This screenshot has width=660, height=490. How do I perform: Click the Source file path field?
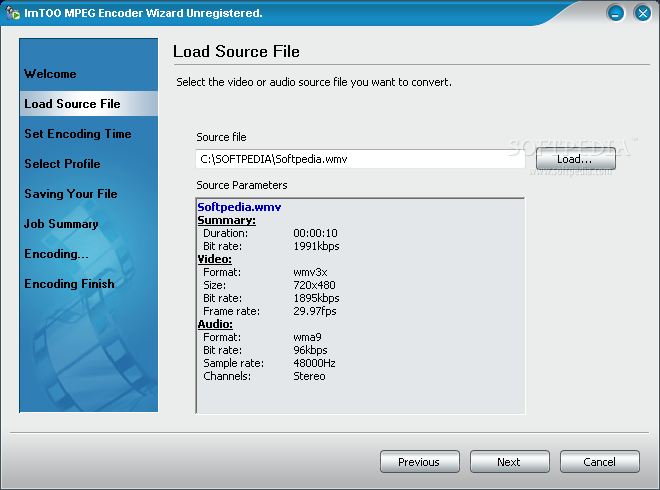tap(360, 159)
